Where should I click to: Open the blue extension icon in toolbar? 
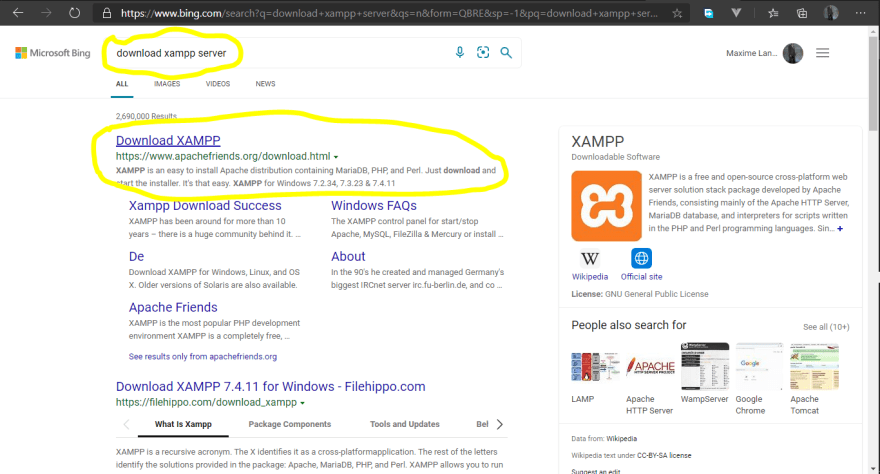(x=709, y=13)
